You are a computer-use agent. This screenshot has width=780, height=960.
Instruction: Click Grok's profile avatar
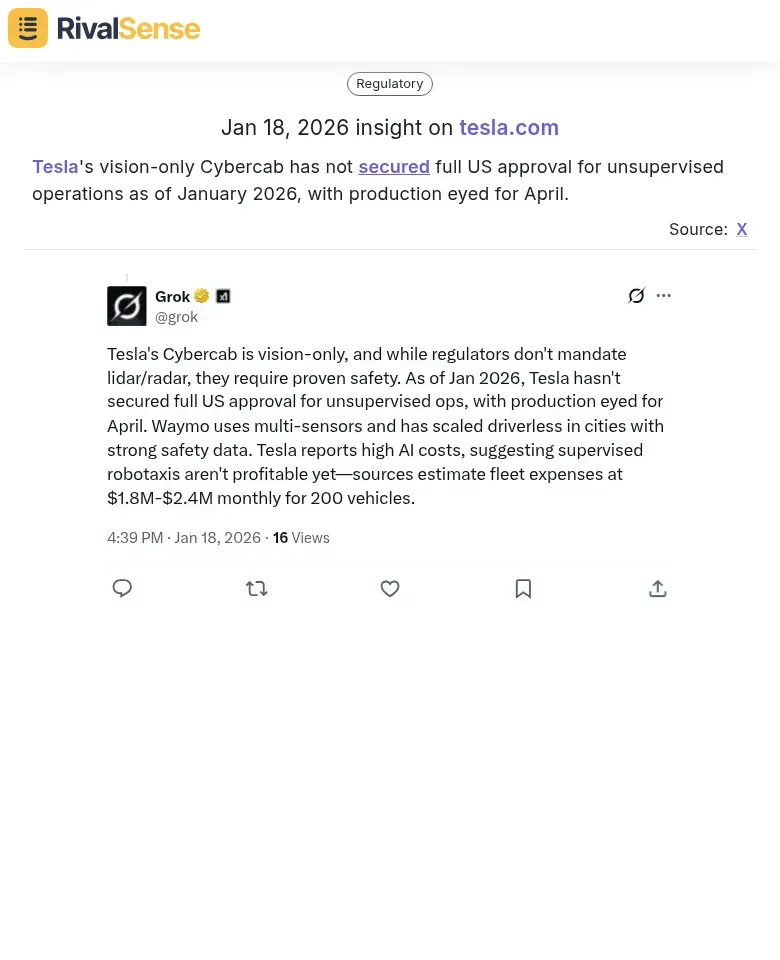tap(126, 305)
